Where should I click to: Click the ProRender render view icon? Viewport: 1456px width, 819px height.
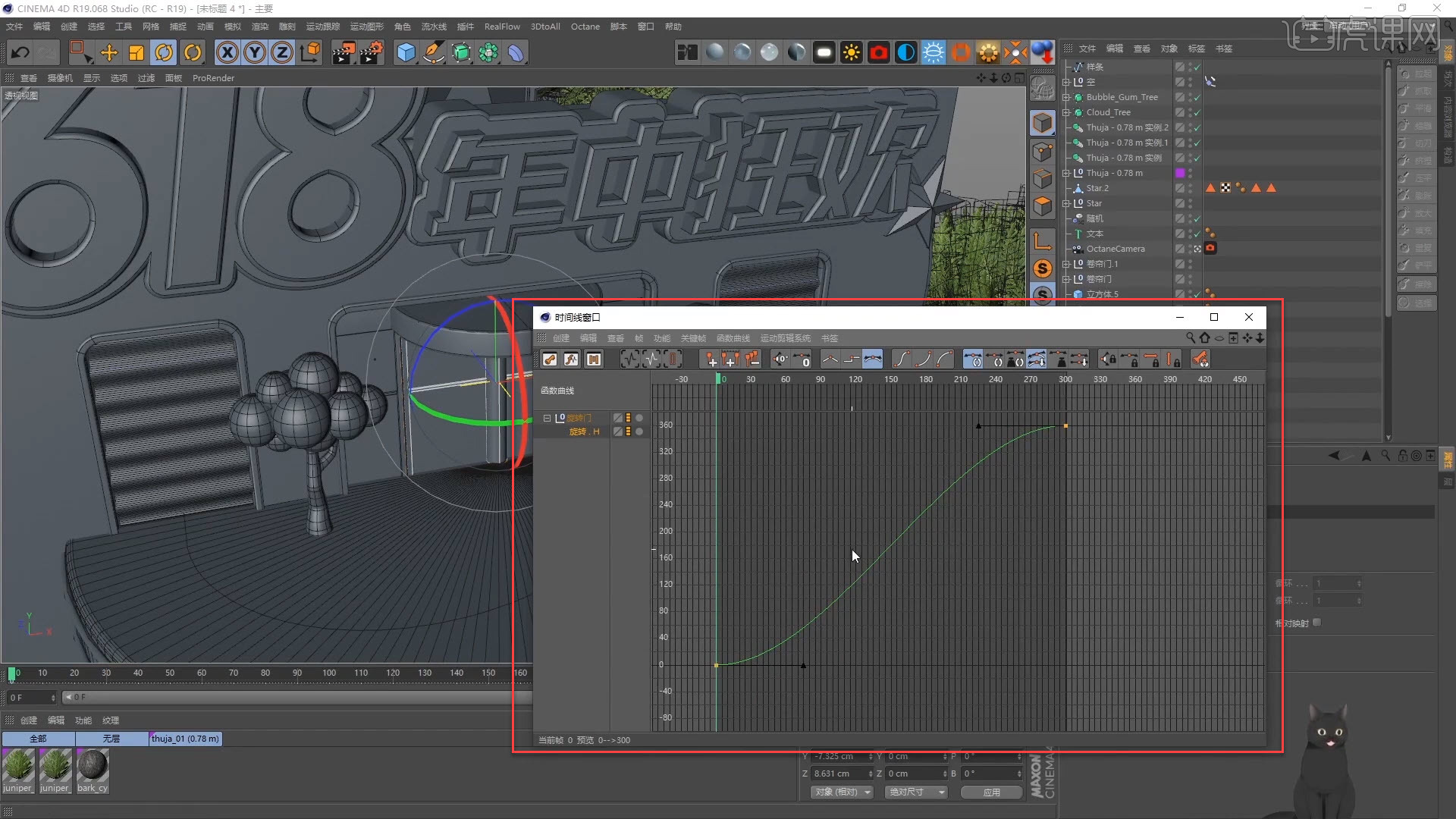click(x=213, y=77)
